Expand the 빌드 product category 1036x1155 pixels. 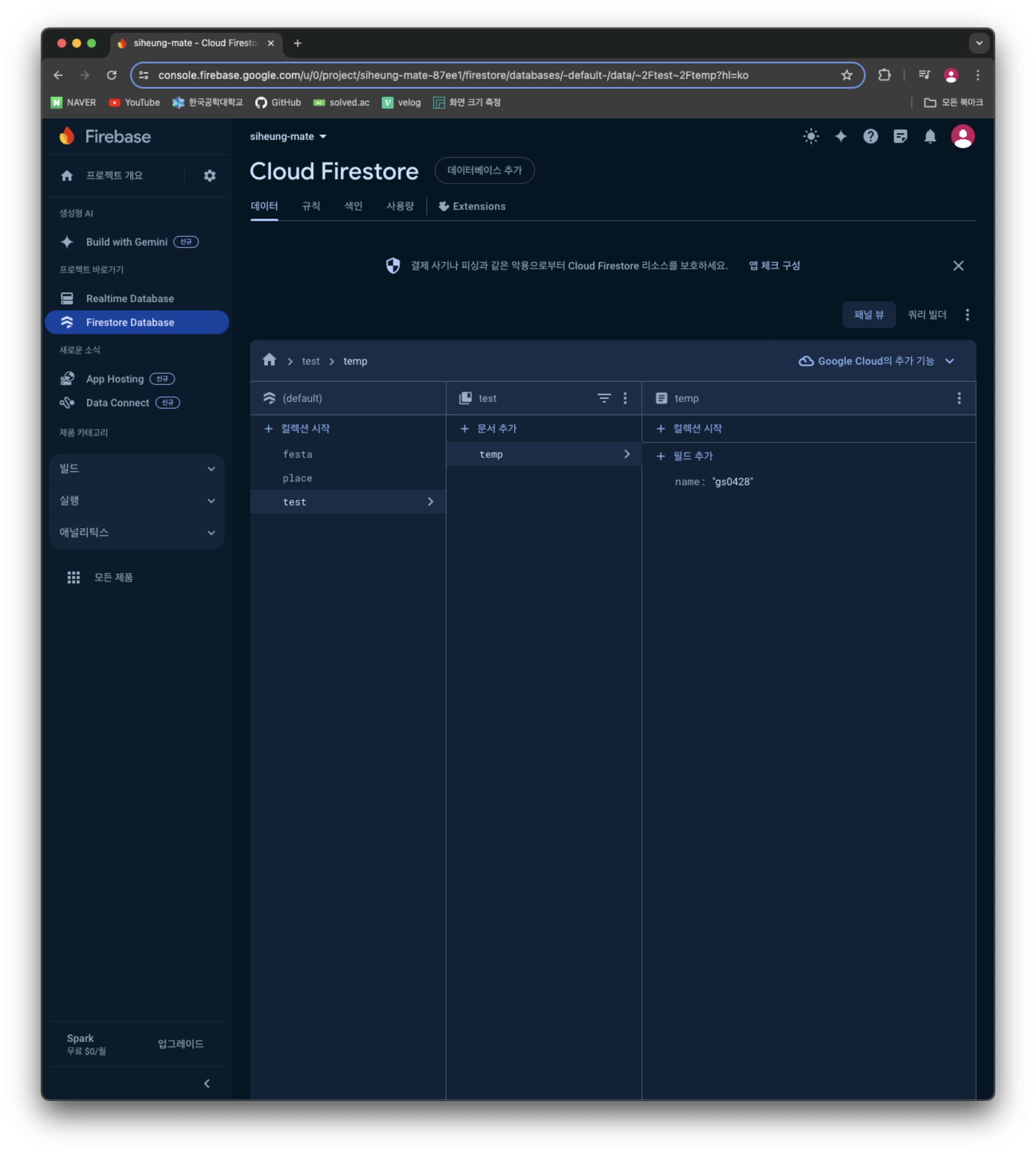pyautogui.click(x=137, y=468)
